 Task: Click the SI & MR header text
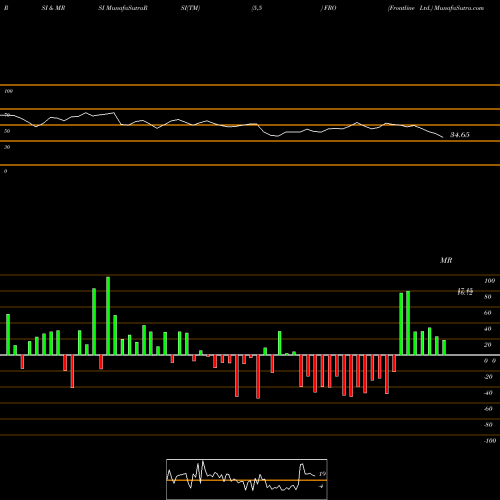click(x=53, y=8)
